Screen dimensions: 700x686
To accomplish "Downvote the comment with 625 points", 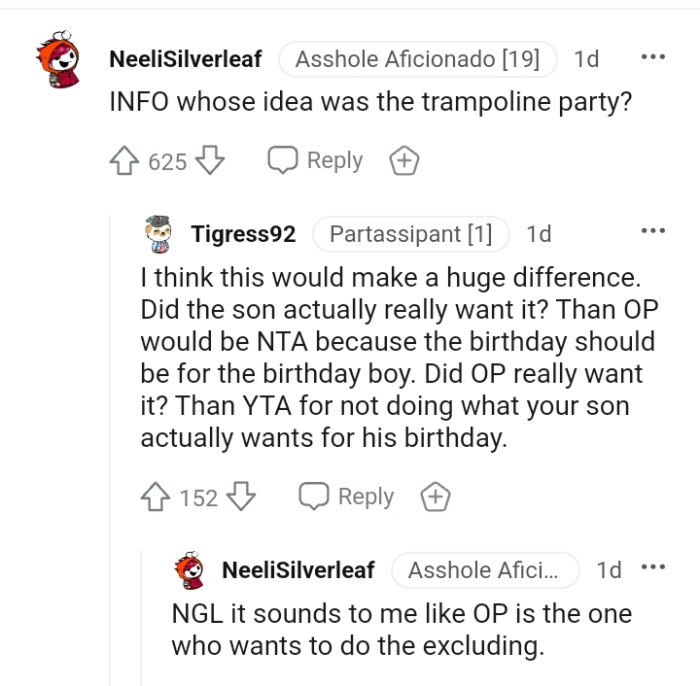I will pyautogui.click(x=210, y=161).
